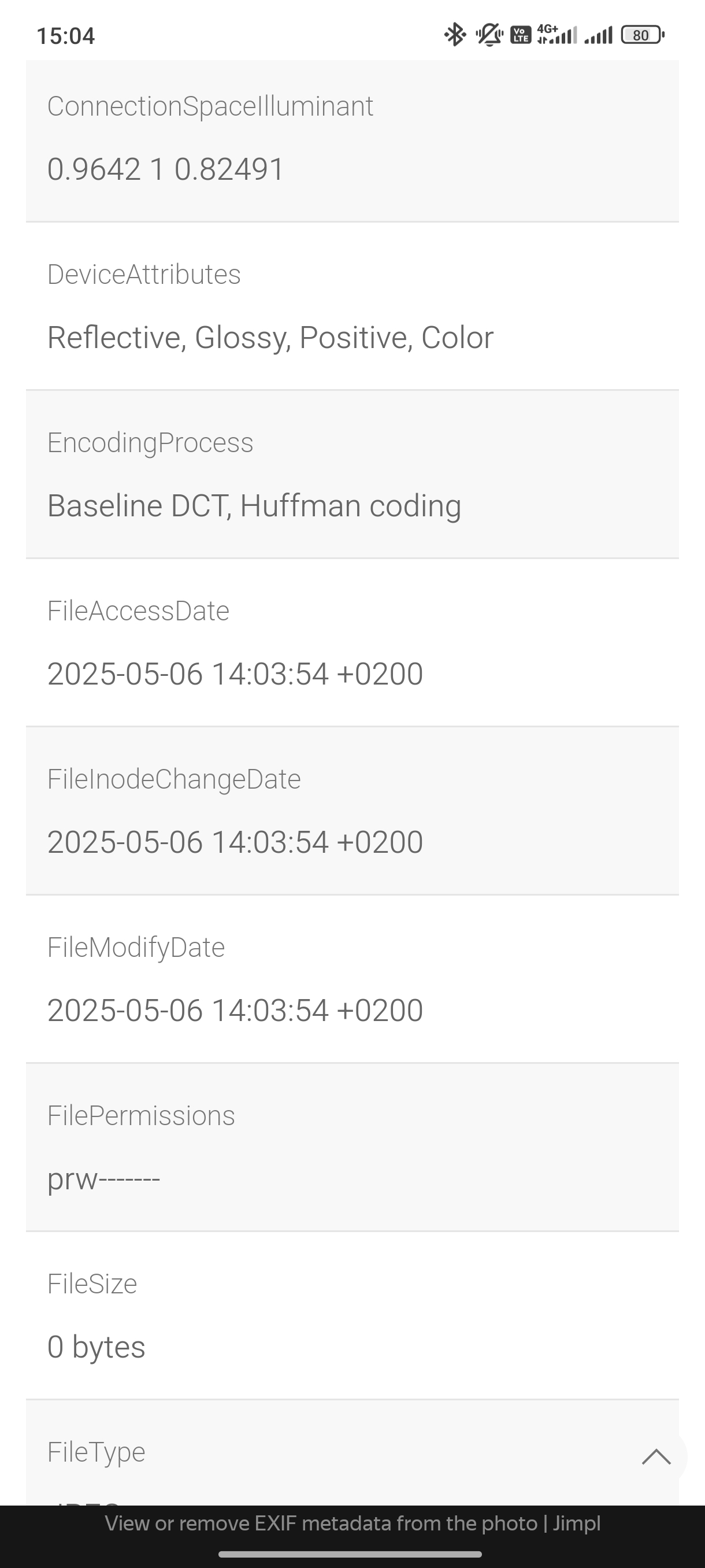The image size is (705, 1568).
Task: Select the FileAccessDate timestamp value
Action: pos(235,674)
